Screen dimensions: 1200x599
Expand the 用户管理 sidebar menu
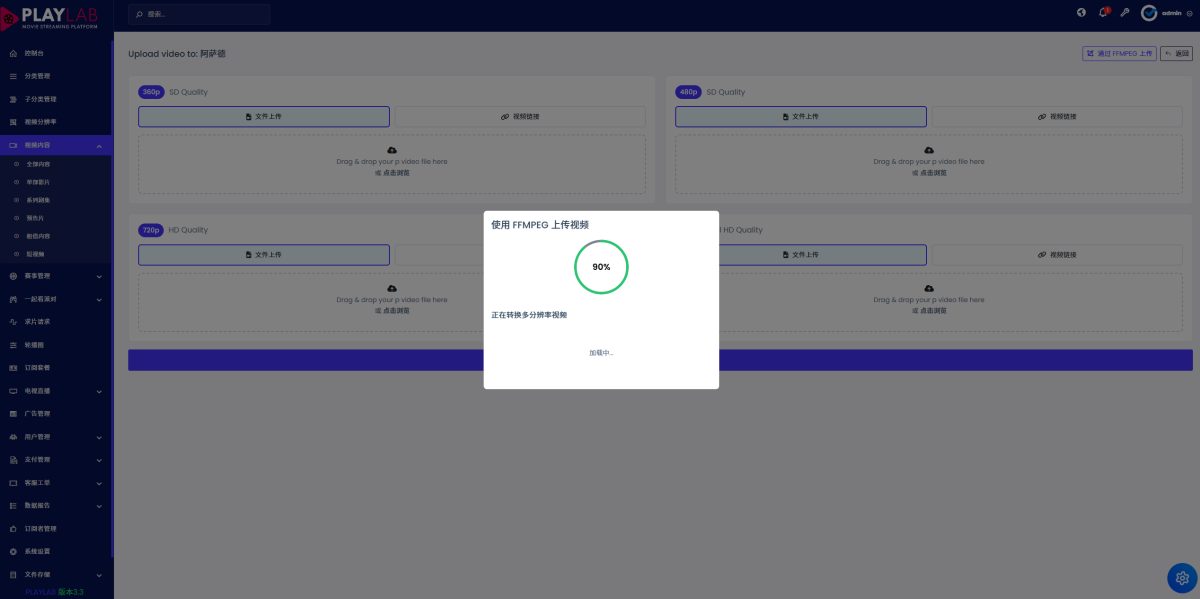click(x=99, y=437)
